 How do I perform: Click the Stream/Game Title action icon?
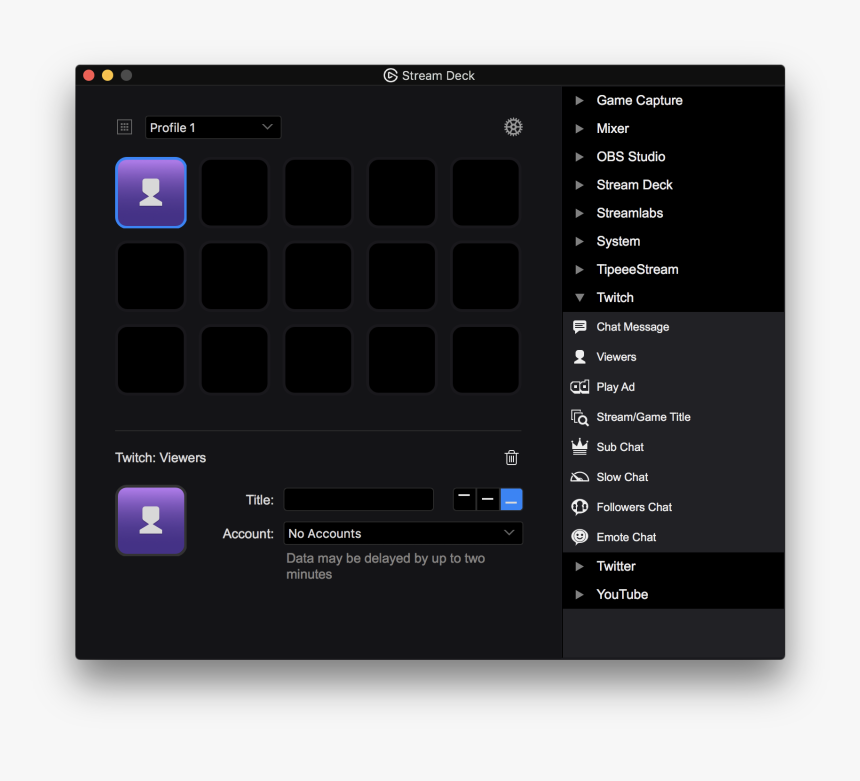(580, 417)
